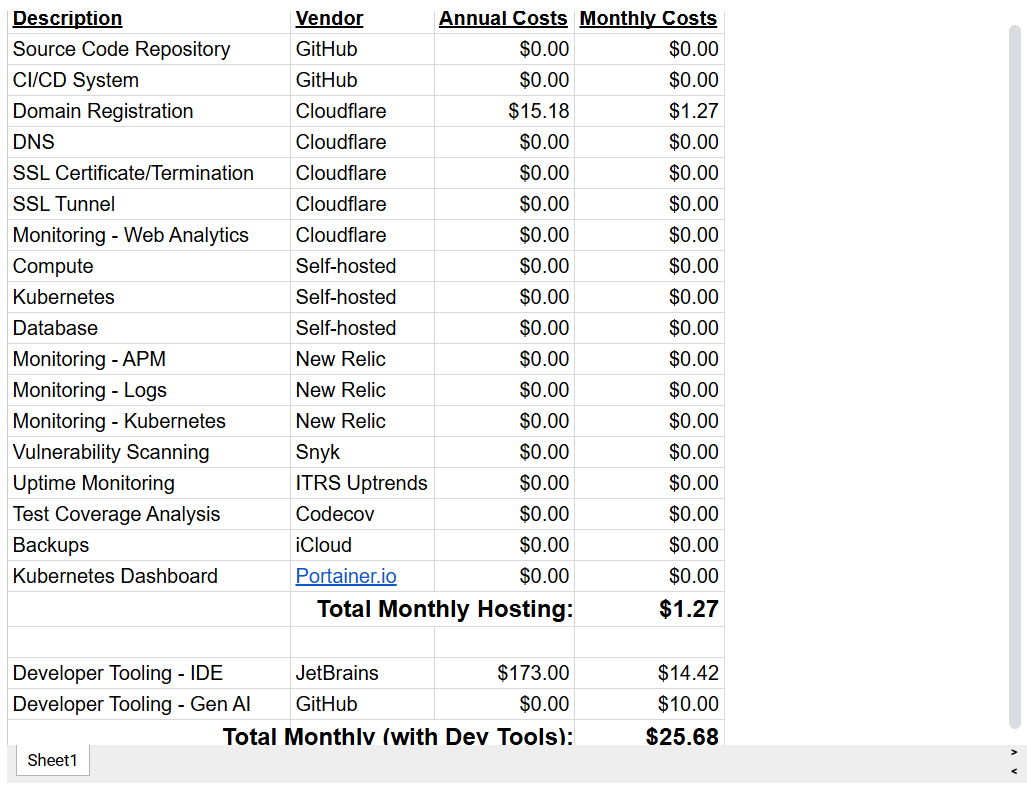Click the Test Coverage Analysis cell
This screenshot has width=1027, height=786.
(x=149, y=514)
